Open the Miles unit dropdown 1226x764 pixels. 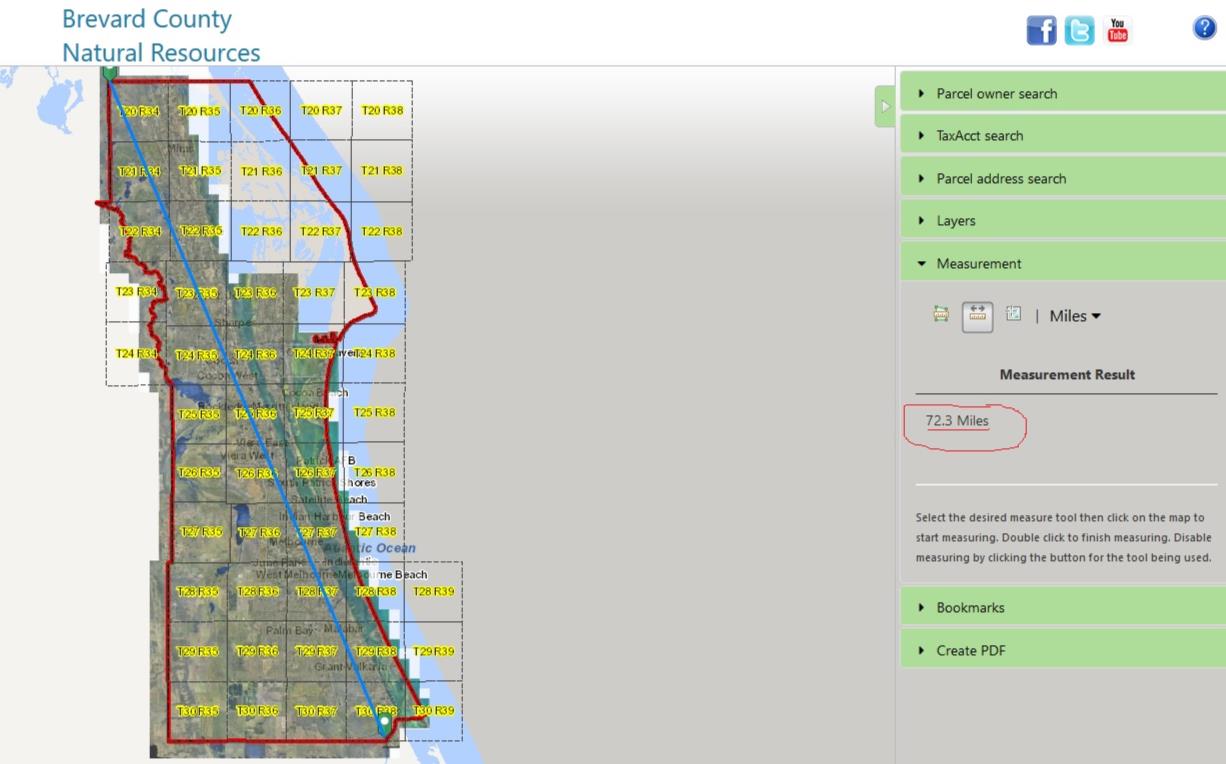tap(1075, 316)
